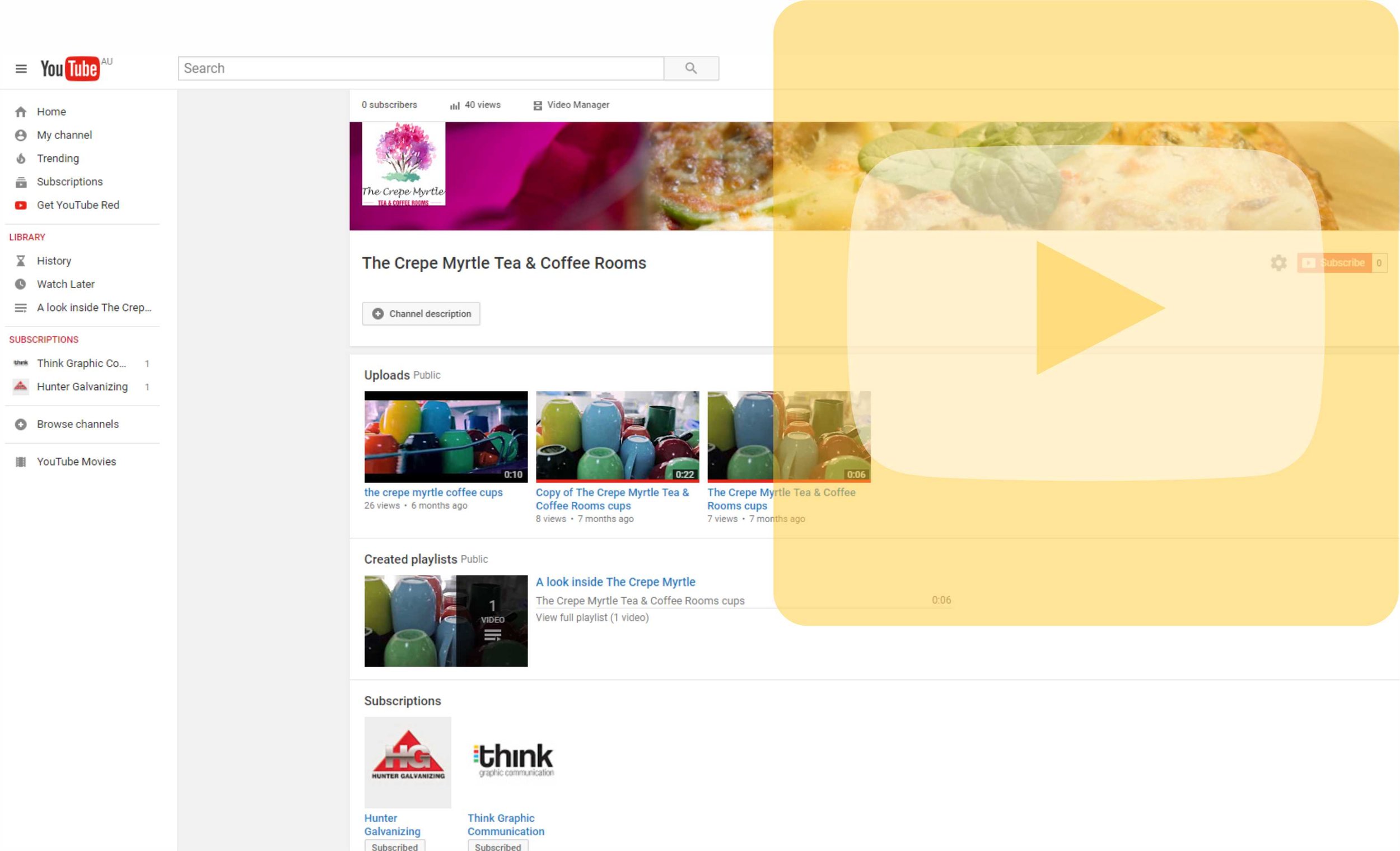Click the Hunter Galvanizing sidebar avatar
Image resolution: width=1400 pixels, height=851 pixels.
tap(21, 387)
